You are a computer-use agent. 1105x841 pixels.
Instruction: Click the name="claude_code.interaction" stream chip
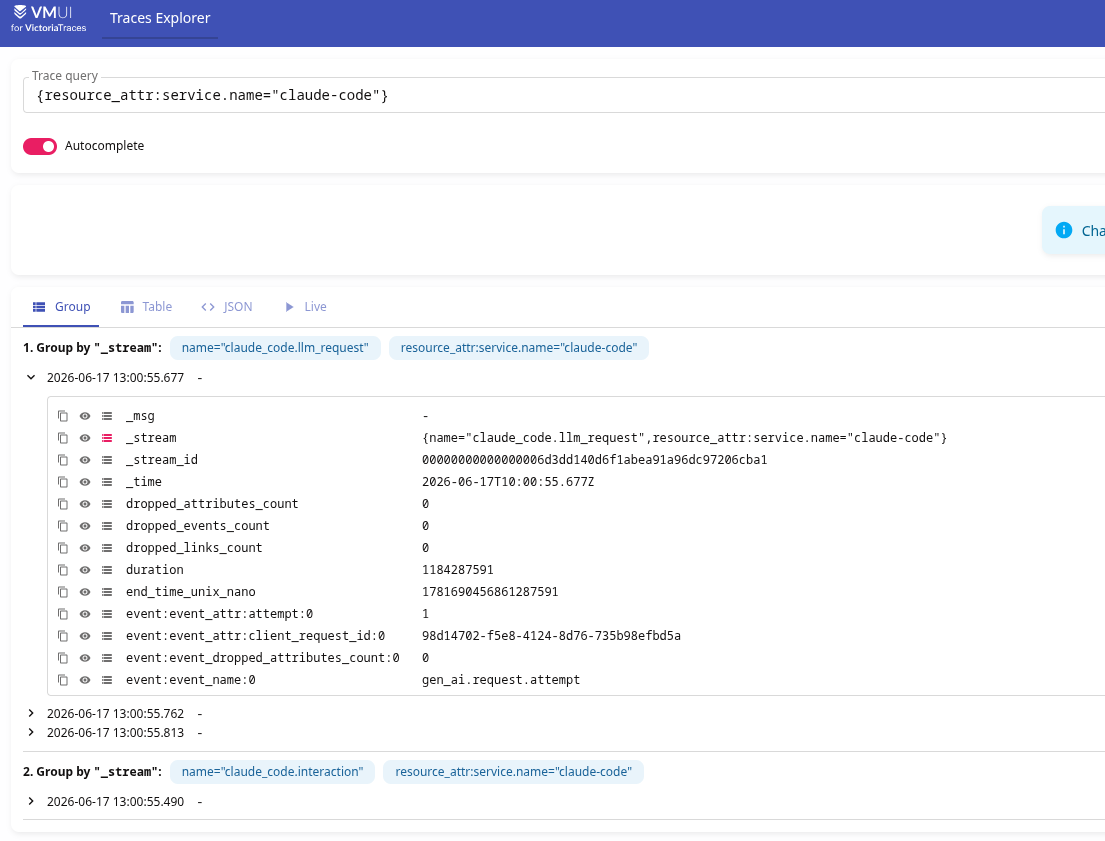[273, 772]
